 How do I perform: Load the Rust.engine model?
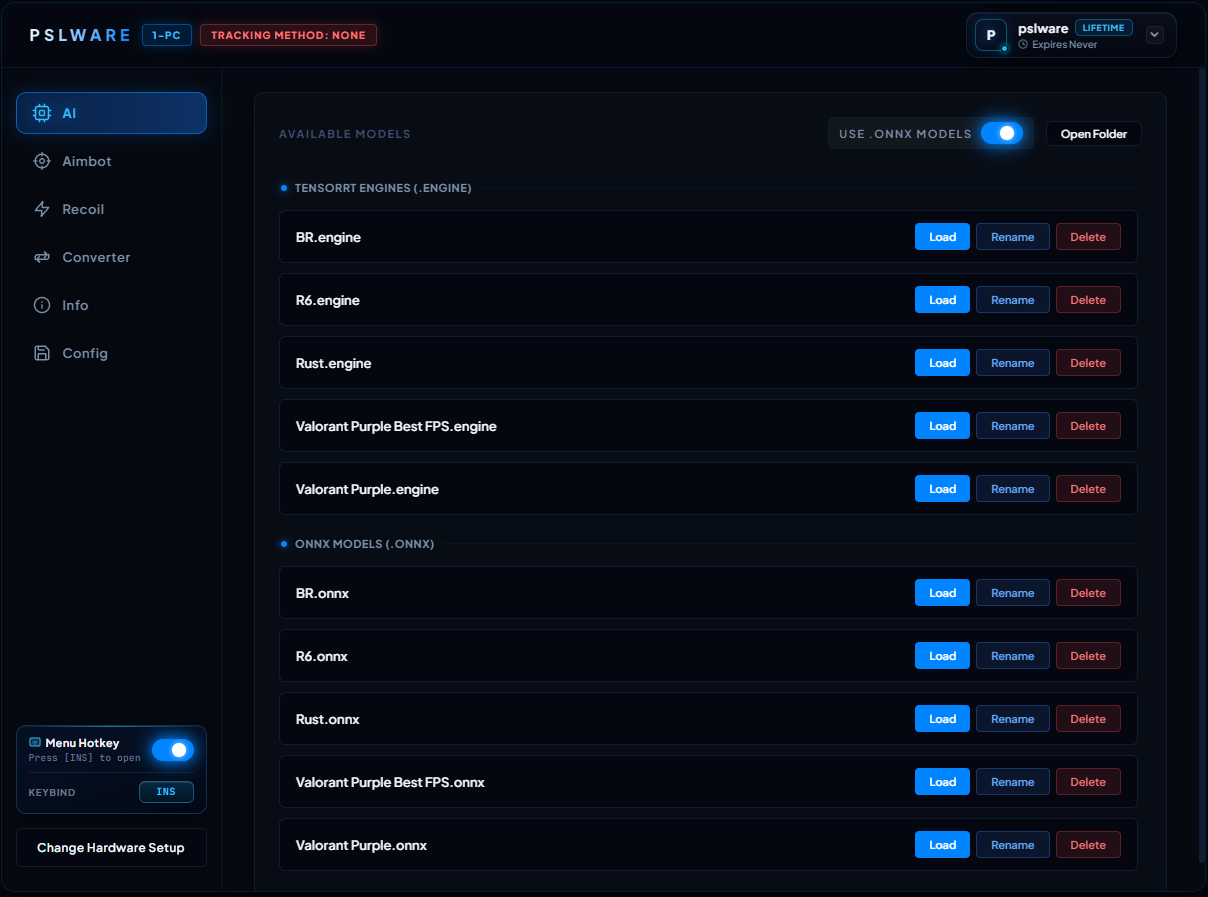pos(942,363)
